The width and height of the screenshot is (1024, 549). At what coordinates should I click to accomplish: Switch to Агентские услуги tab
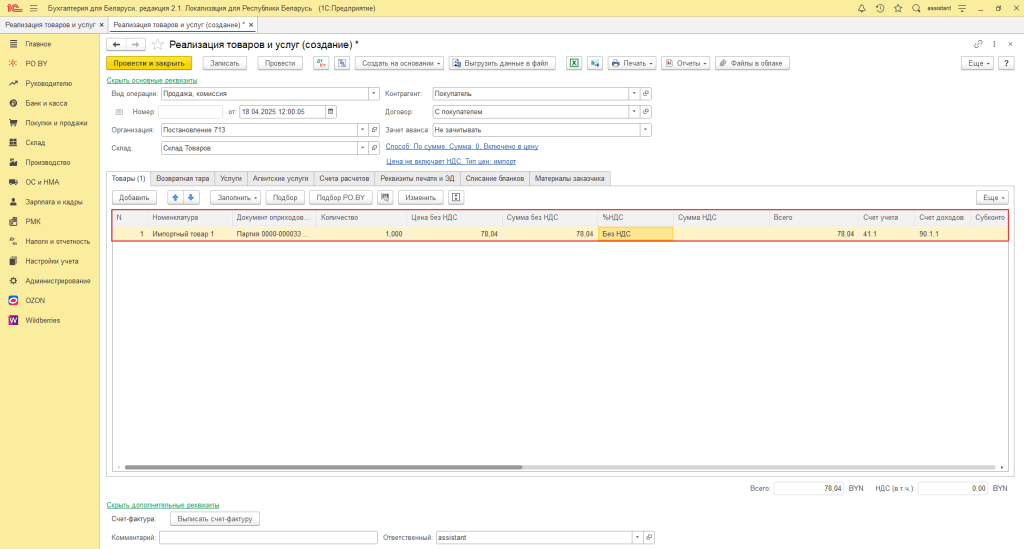tap(280, 178)
